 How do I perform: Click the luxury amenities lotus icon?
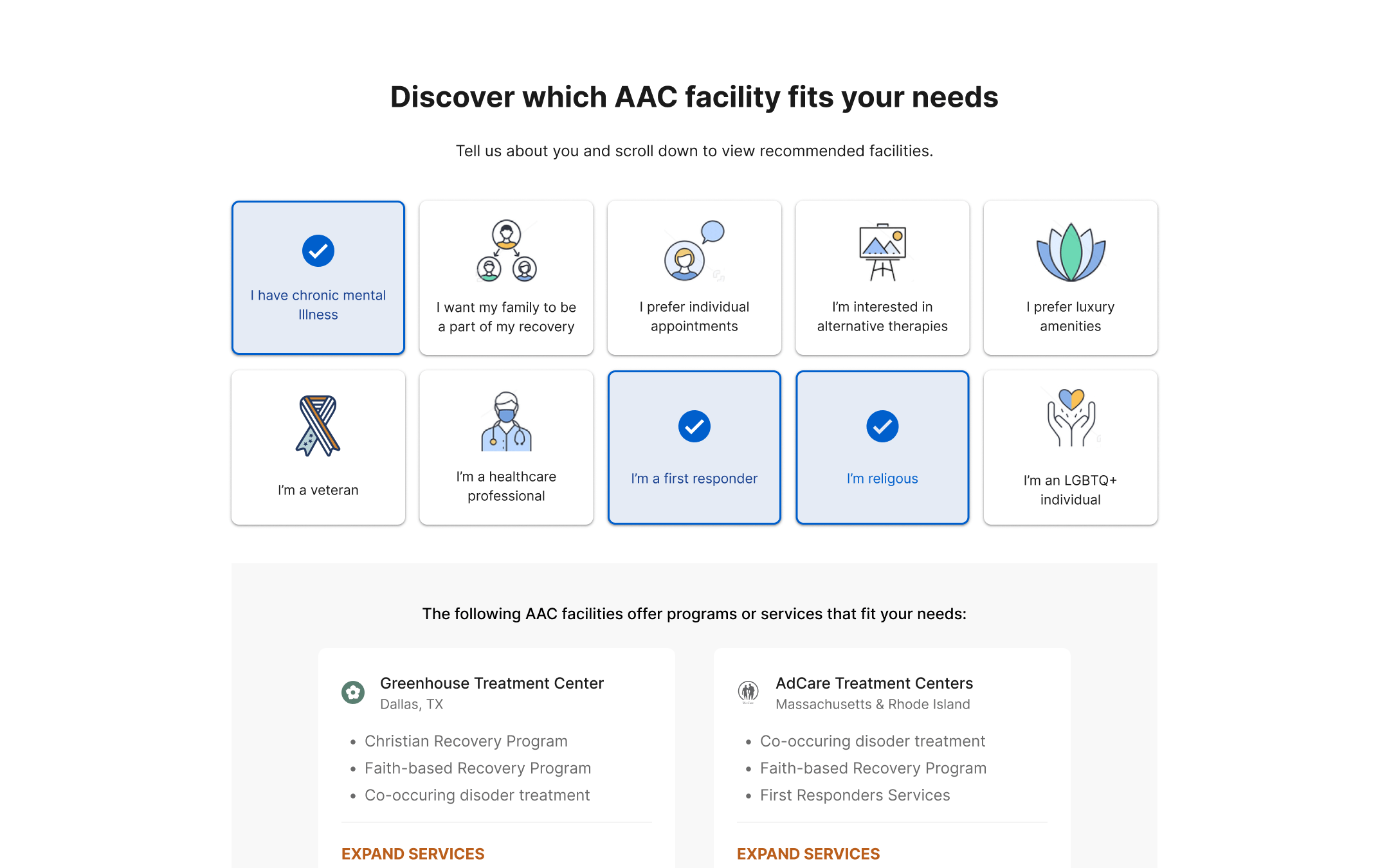click(1071, 251)
